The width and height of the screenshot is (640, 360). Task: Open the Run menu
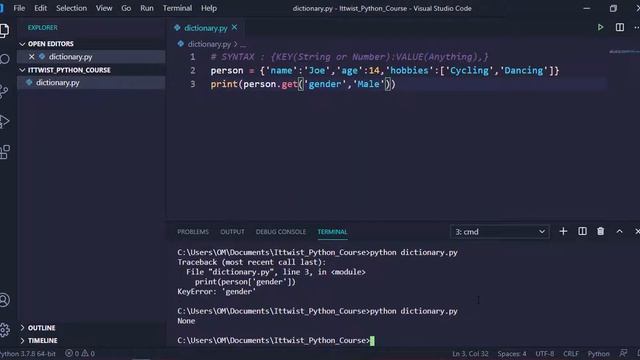[147, 8]
